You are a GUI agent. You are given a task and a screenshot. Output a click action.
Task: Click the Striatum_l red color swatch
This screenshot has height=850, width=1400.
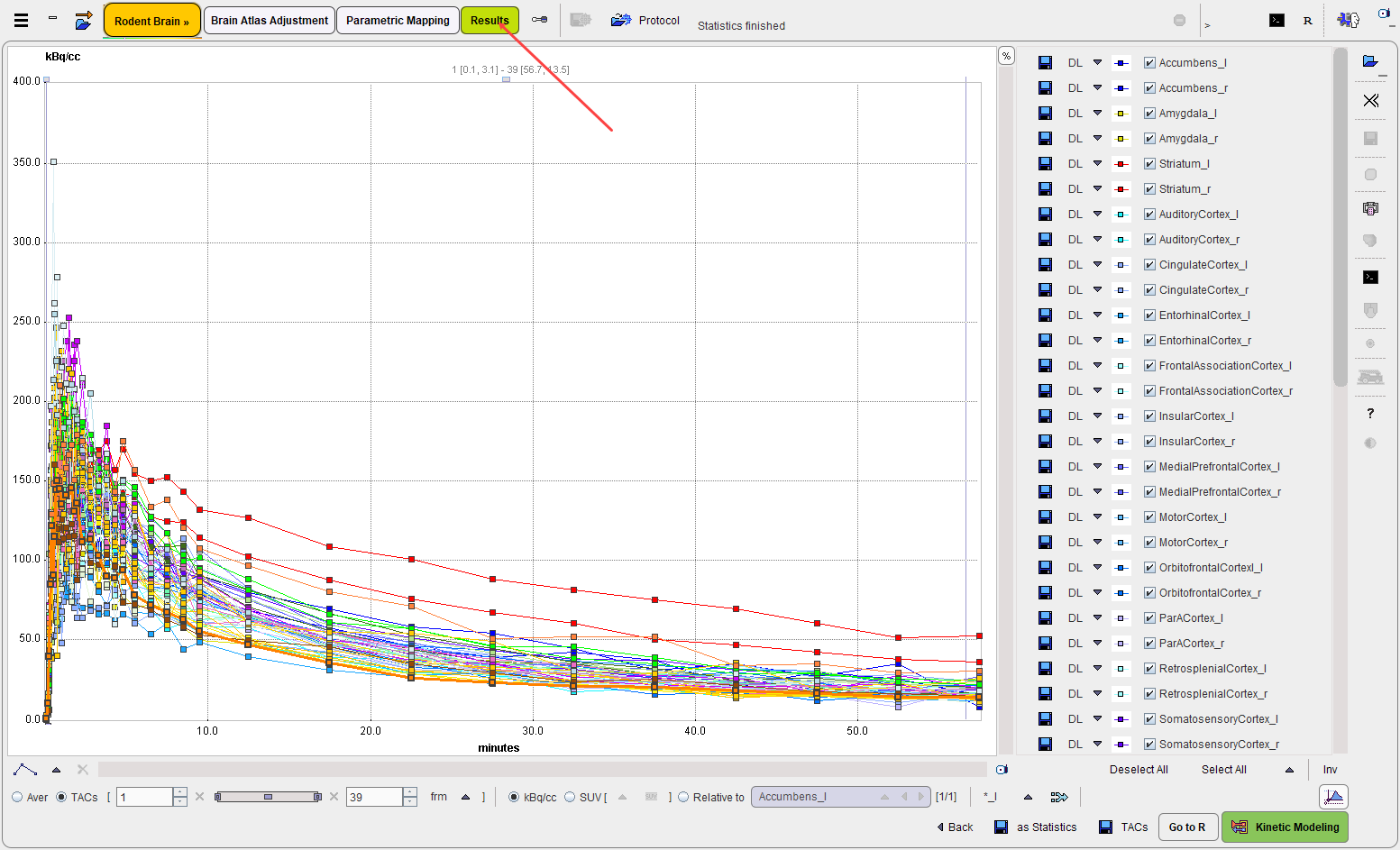click(x=1121, y=163)
